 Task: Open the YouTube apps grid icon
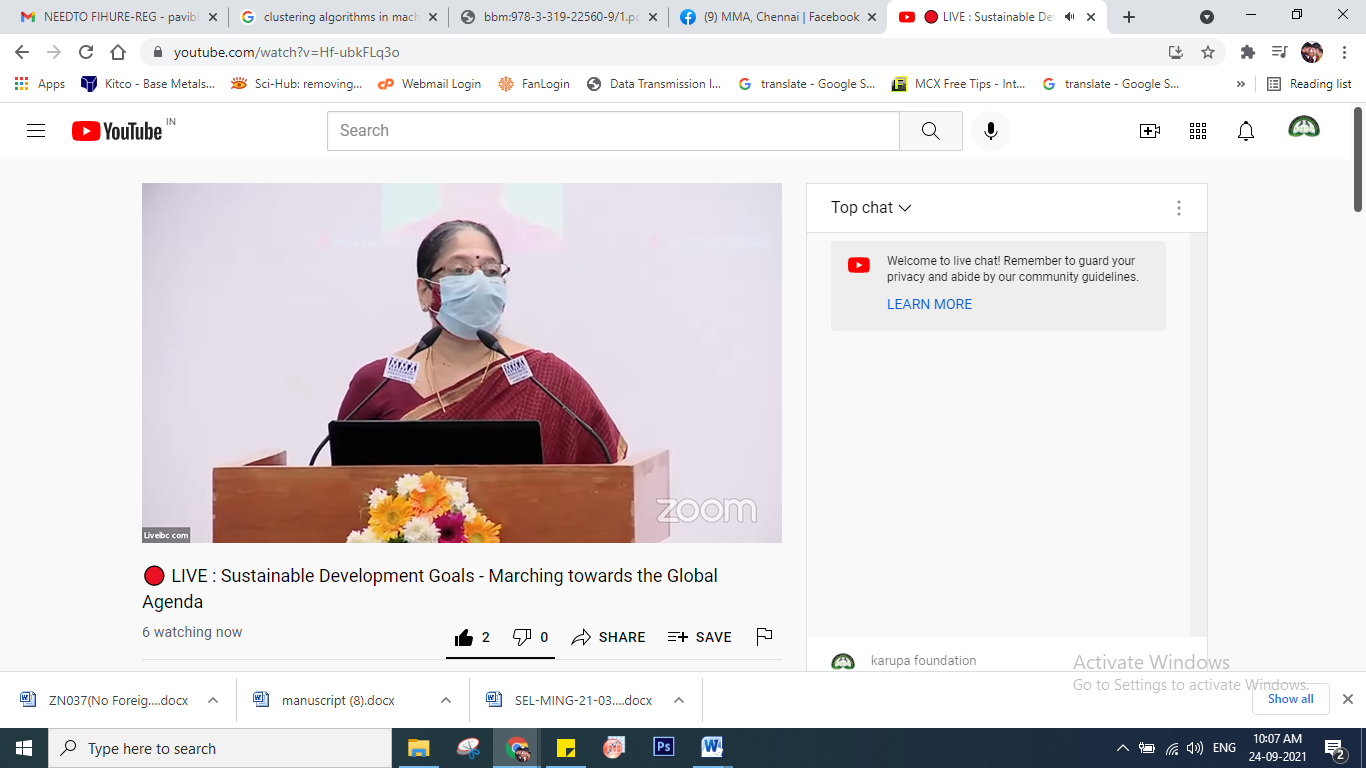1198,131
